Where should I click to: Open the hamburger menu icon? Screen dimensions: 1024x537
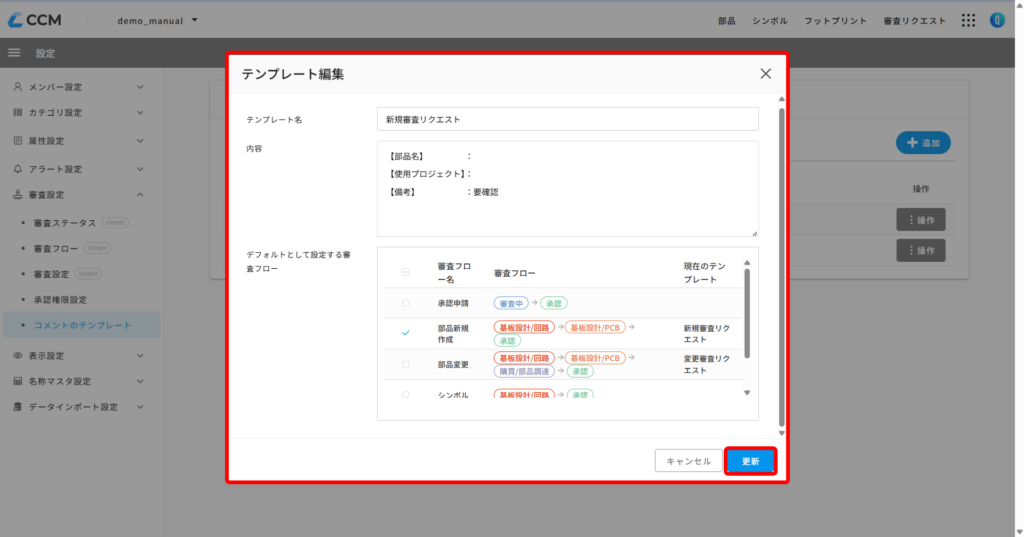(x=14, y=53)
